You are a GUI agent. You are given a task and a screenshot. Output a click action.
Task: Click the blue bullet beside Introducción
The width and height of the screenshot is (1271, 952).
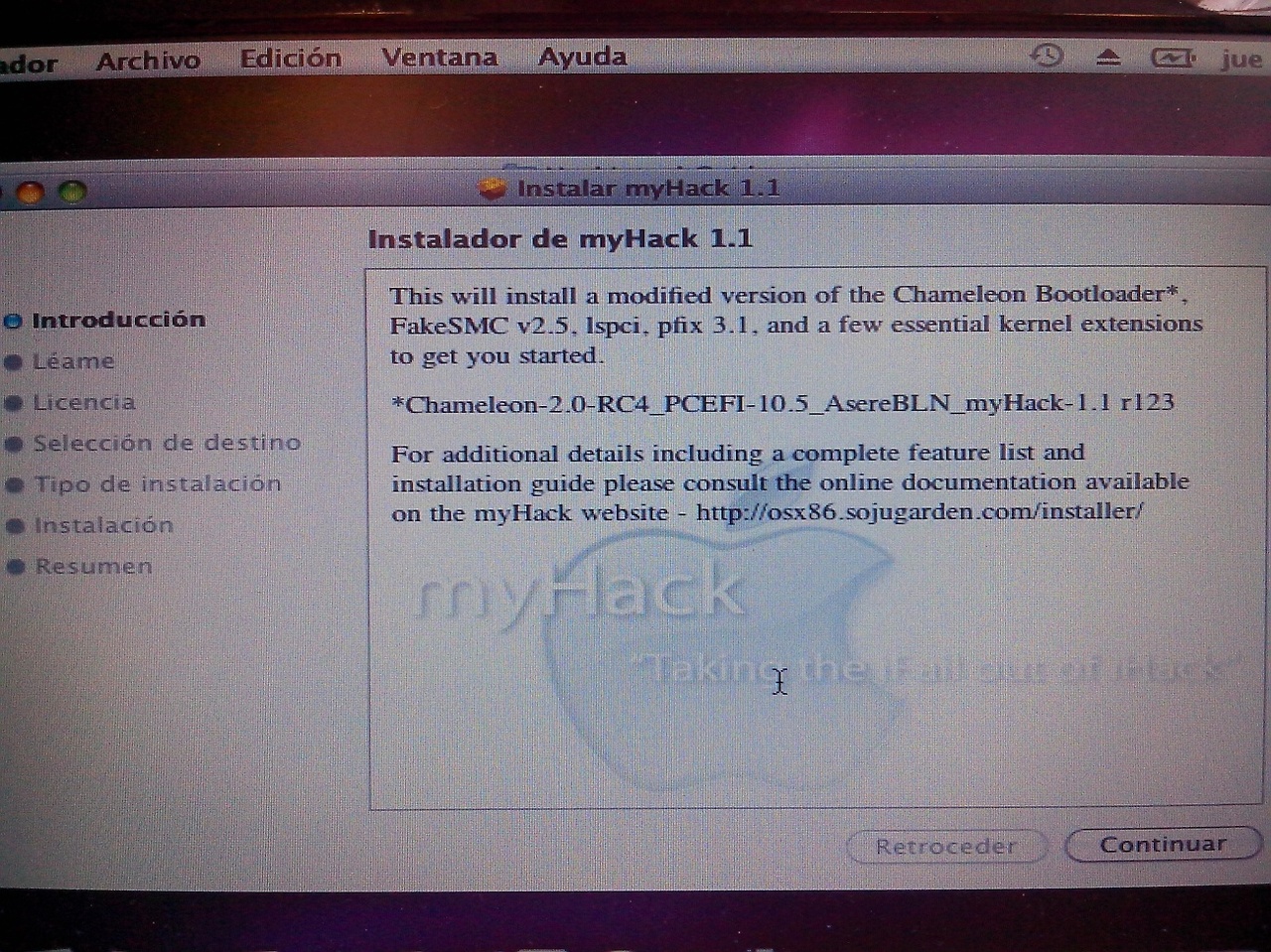13,321
